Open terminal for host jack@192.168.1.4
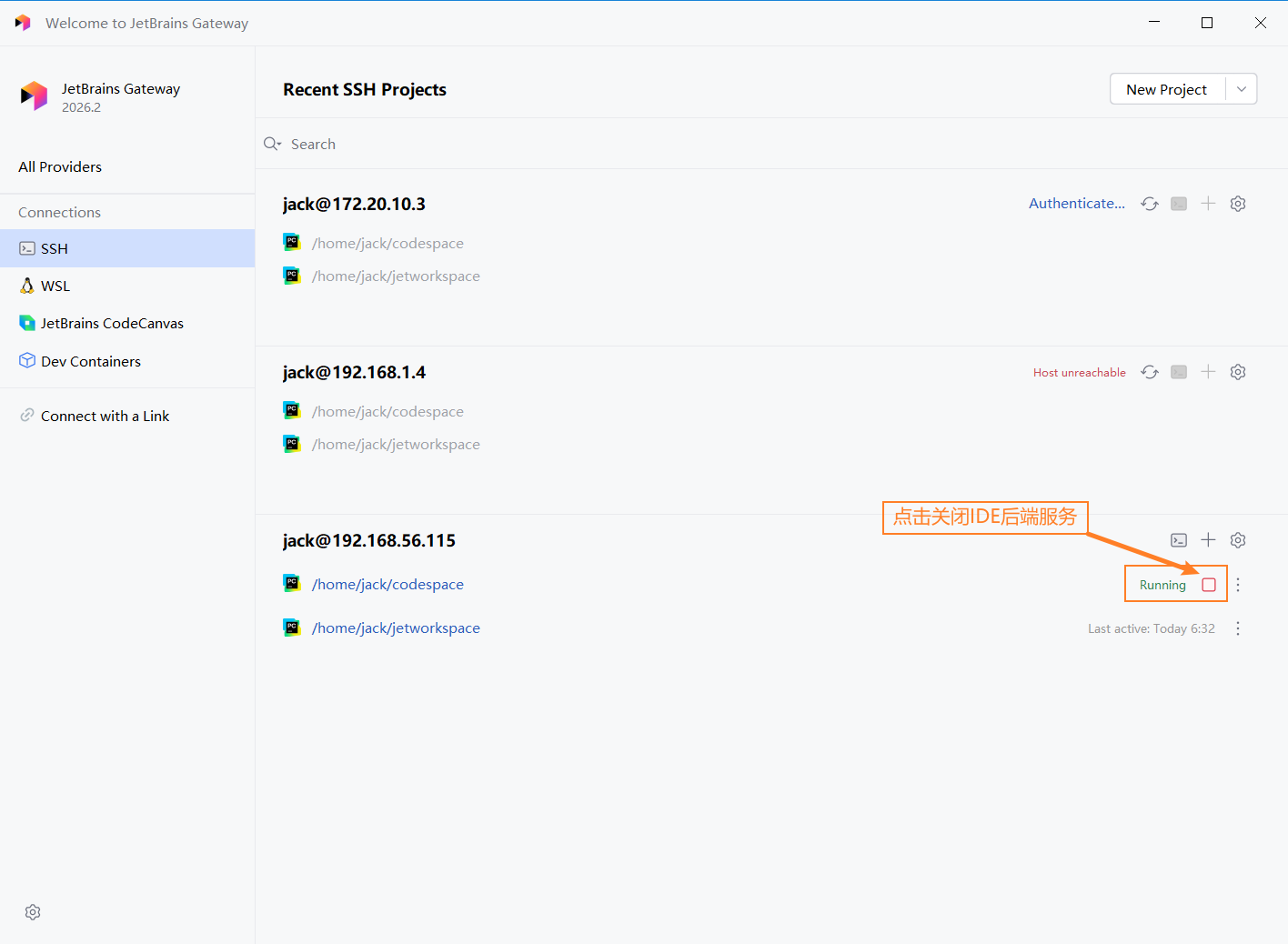This screenshot has height=944, width=1288. tap(1179, 372)
